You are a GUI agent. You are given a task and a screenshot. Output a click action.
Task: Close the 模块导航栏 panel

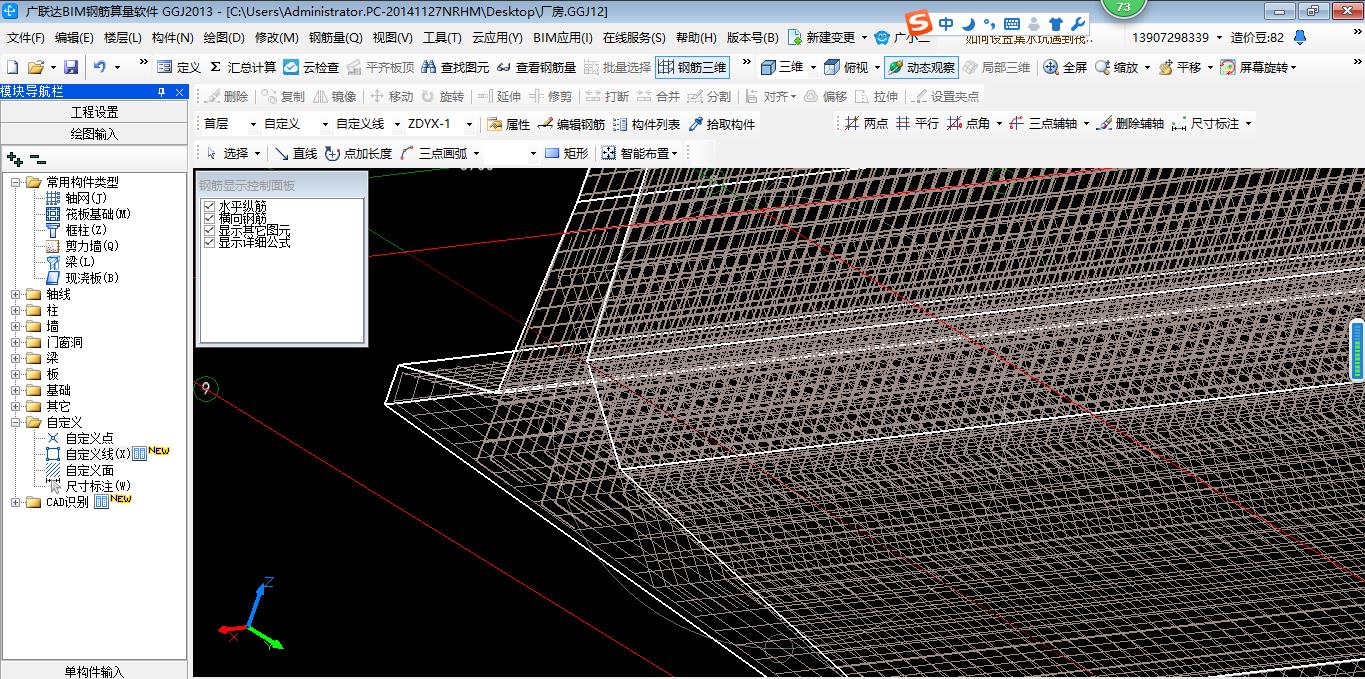tap(179, 92)
